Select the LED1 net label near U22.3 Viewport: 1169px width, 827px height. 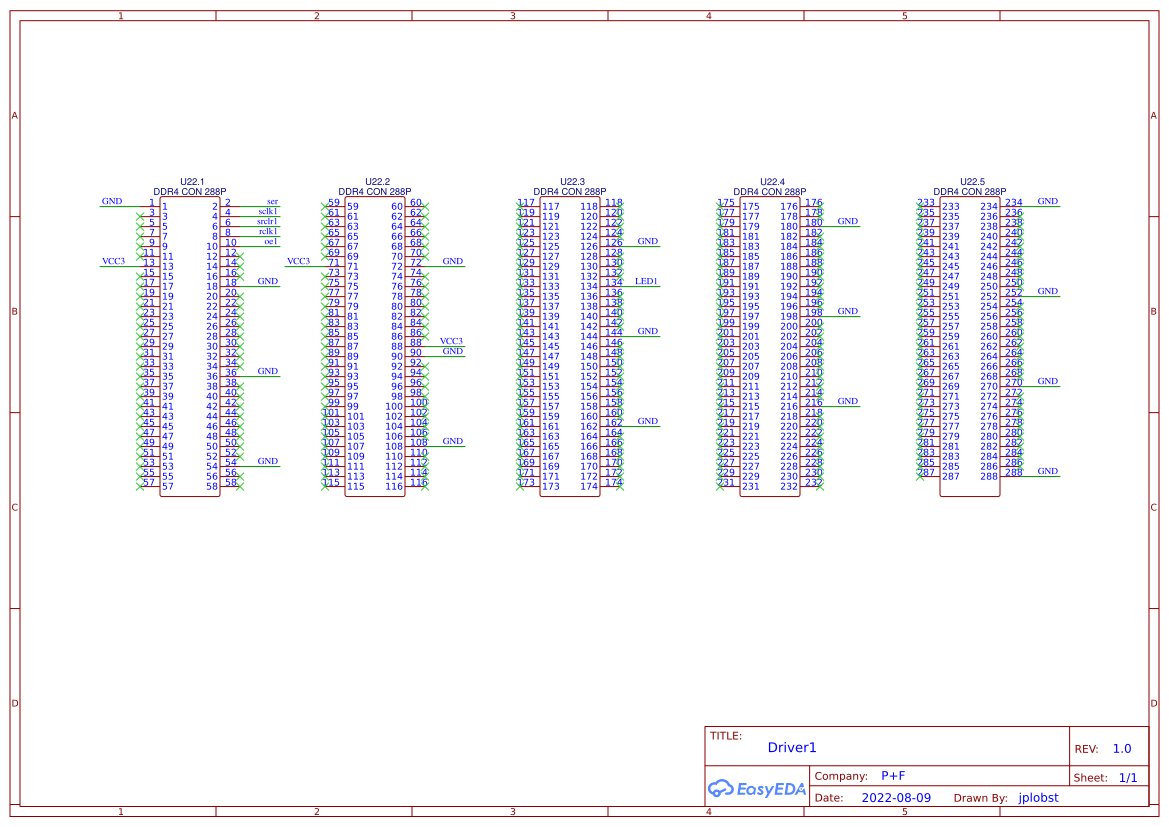tap(647, 281)
